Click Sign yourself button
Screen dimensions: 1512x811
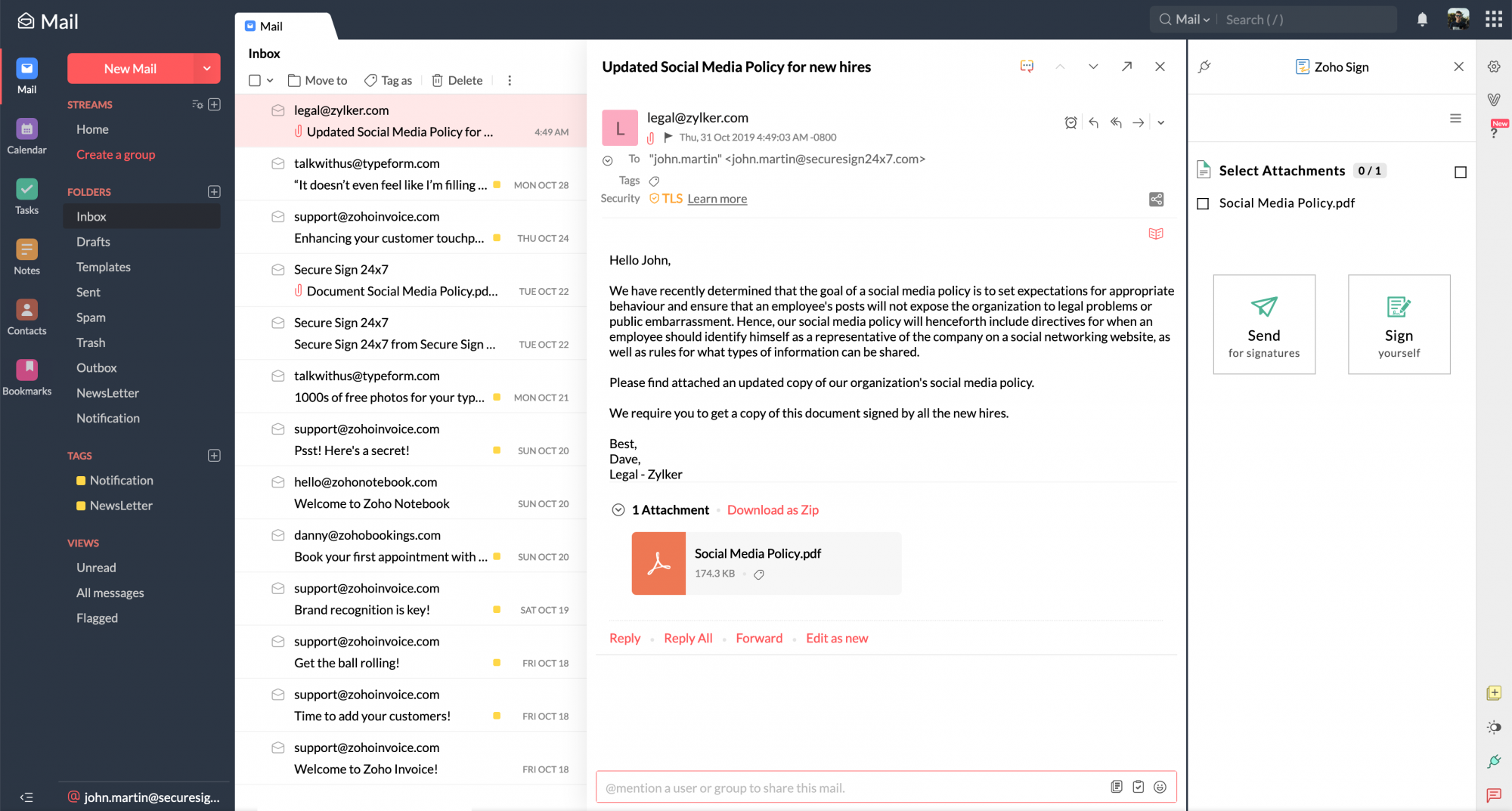[1399, 324]
